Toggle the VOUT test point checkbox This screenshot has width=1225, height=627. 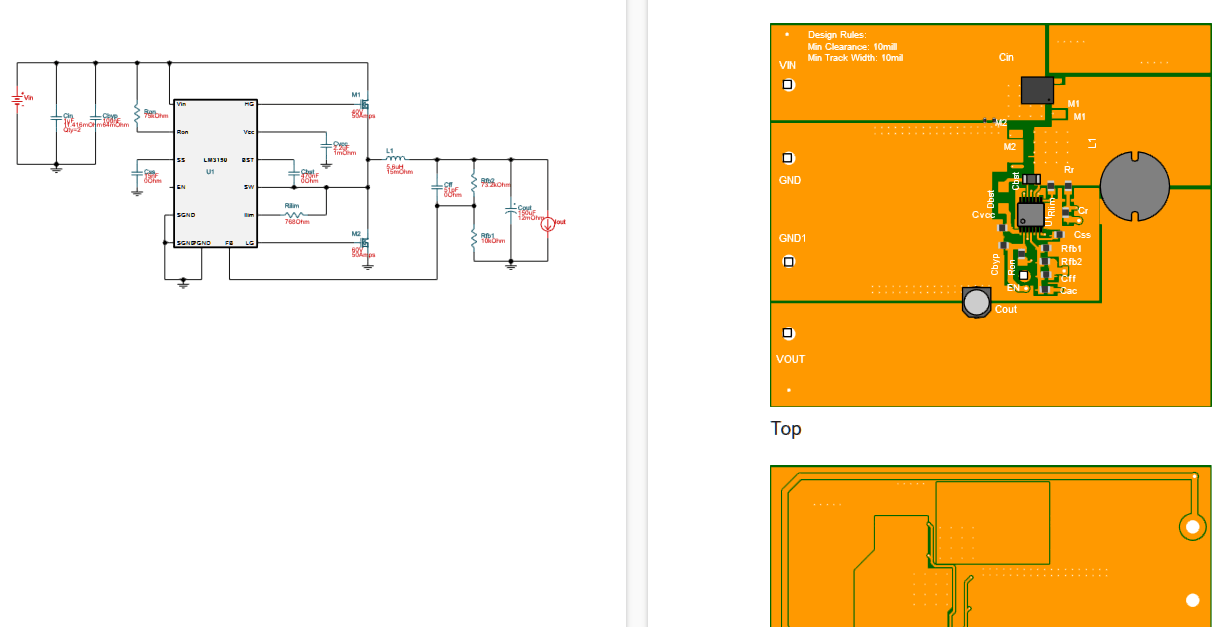(788, 332)
